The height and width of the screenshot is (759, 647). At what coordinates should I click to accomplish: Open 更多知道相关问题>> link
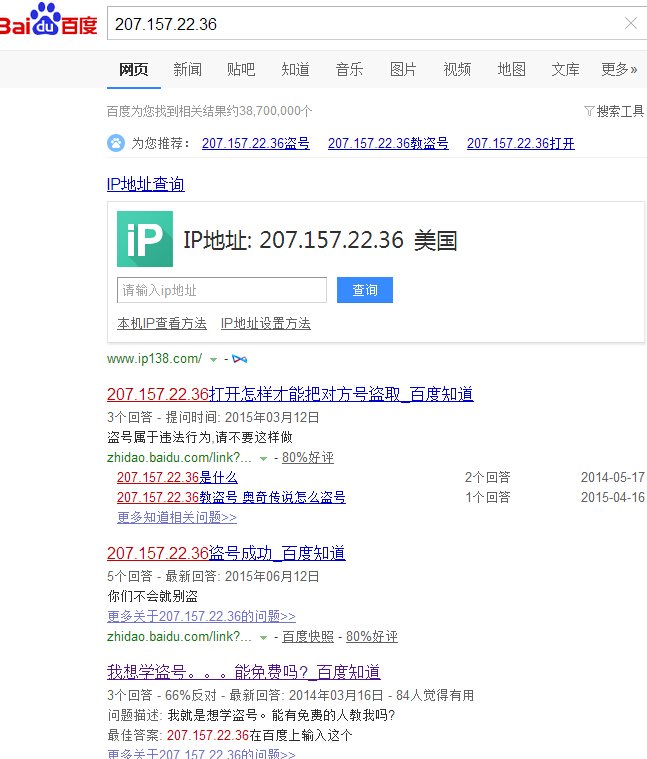point(177,517)
